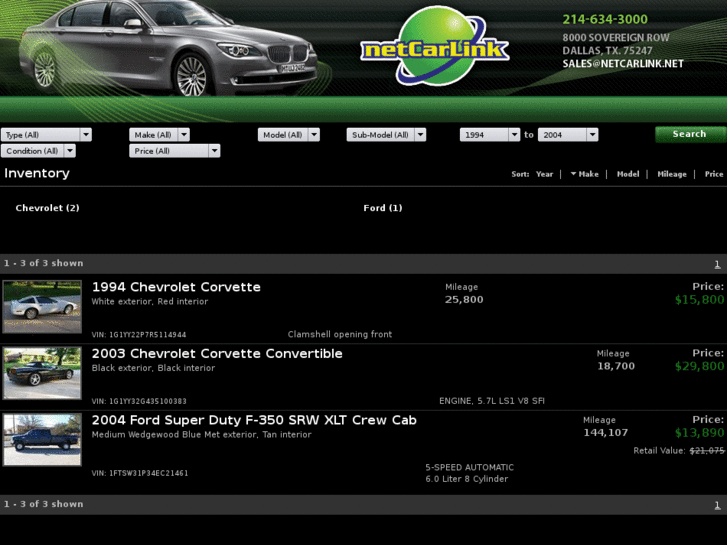
Task: Click the $13,890 Ford price
Action: 699,433
